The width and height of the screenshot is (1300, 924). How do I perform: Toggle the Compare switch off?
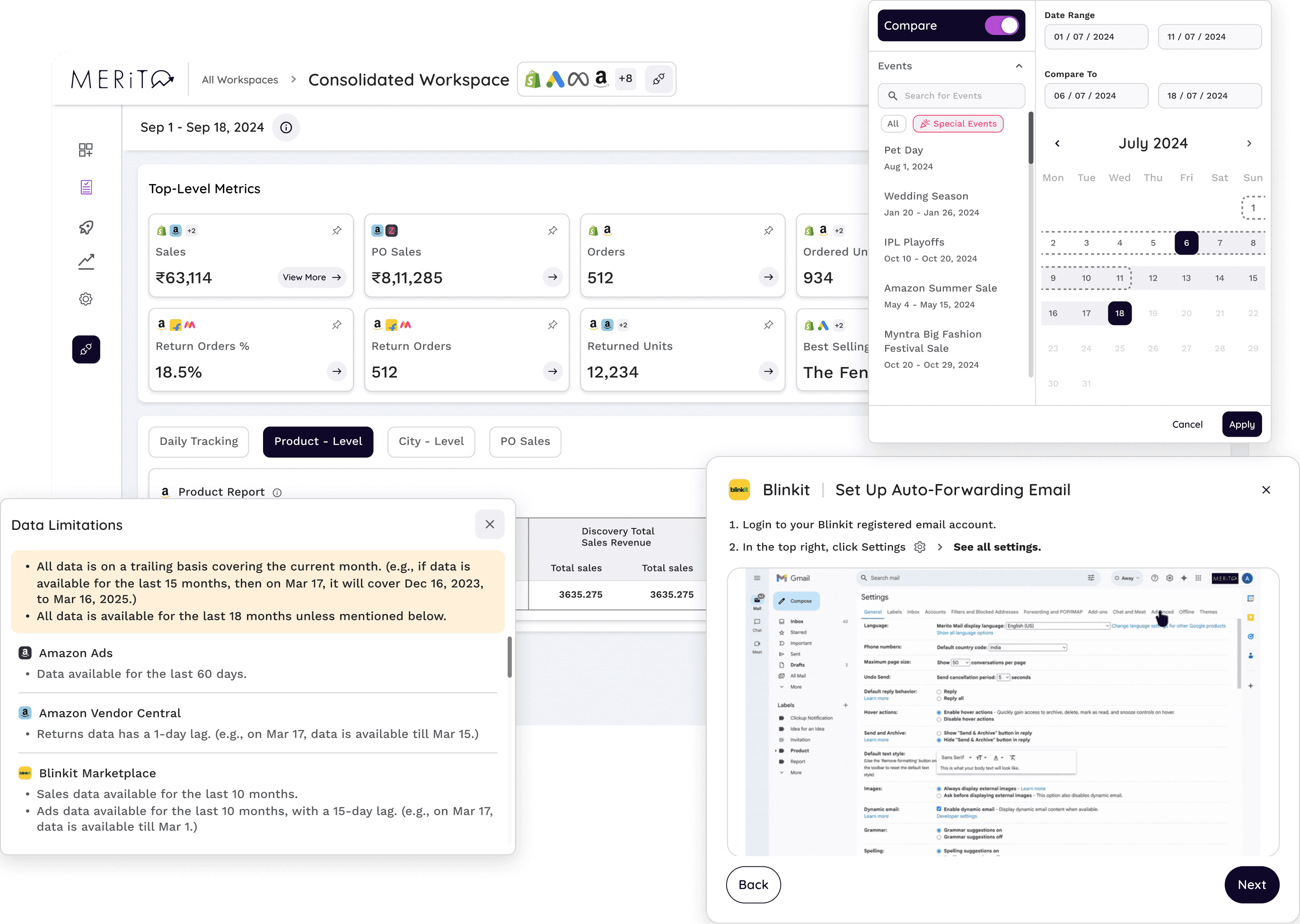point(1002,26)
